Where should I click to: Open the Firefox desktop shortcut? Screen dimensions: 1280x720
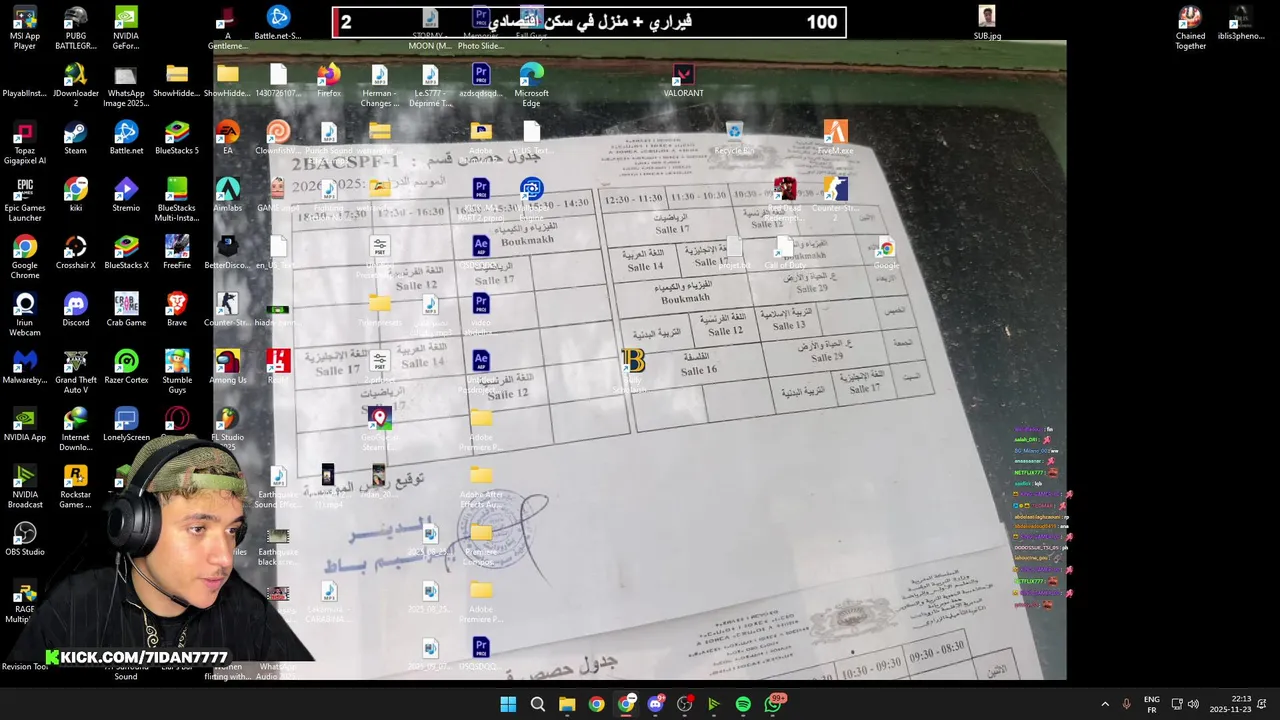tap(329, 82)
